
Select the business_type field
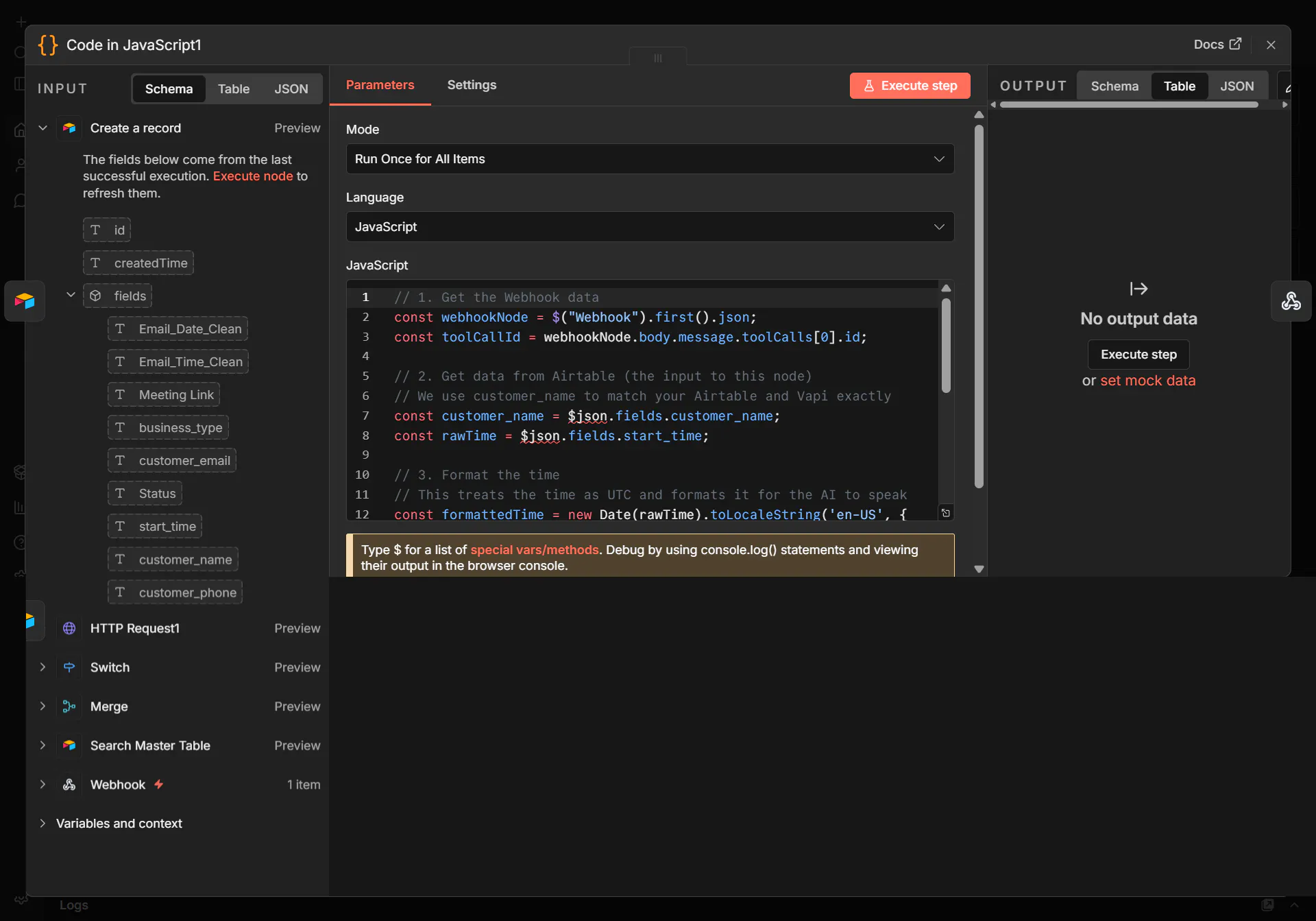168,427
